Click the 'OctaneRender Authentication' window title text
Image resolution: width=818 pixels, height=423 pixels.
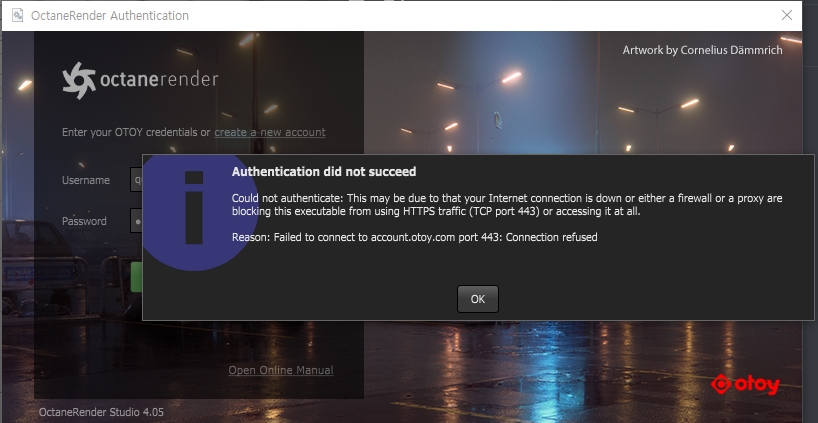pos(110,16)
